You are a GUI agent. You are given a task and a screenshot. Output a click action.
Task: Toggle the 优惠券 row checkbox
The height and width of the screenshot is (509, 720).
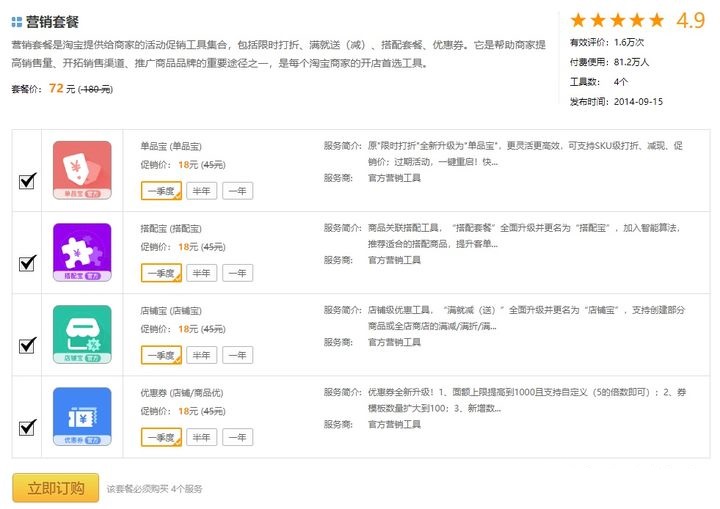(27, 427)
